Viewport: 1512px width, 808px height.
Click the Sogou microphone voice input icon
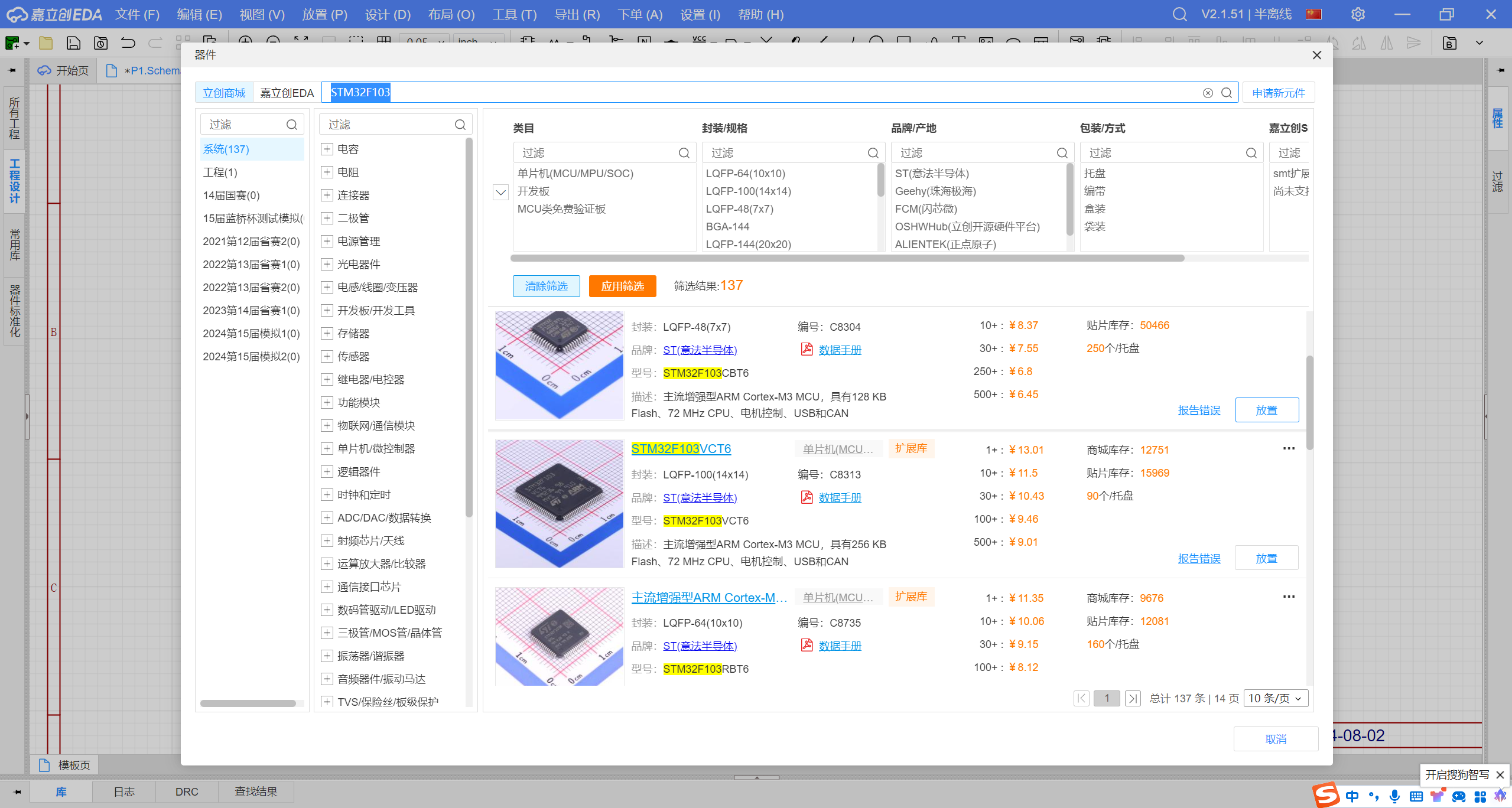tap(1394, 796)
